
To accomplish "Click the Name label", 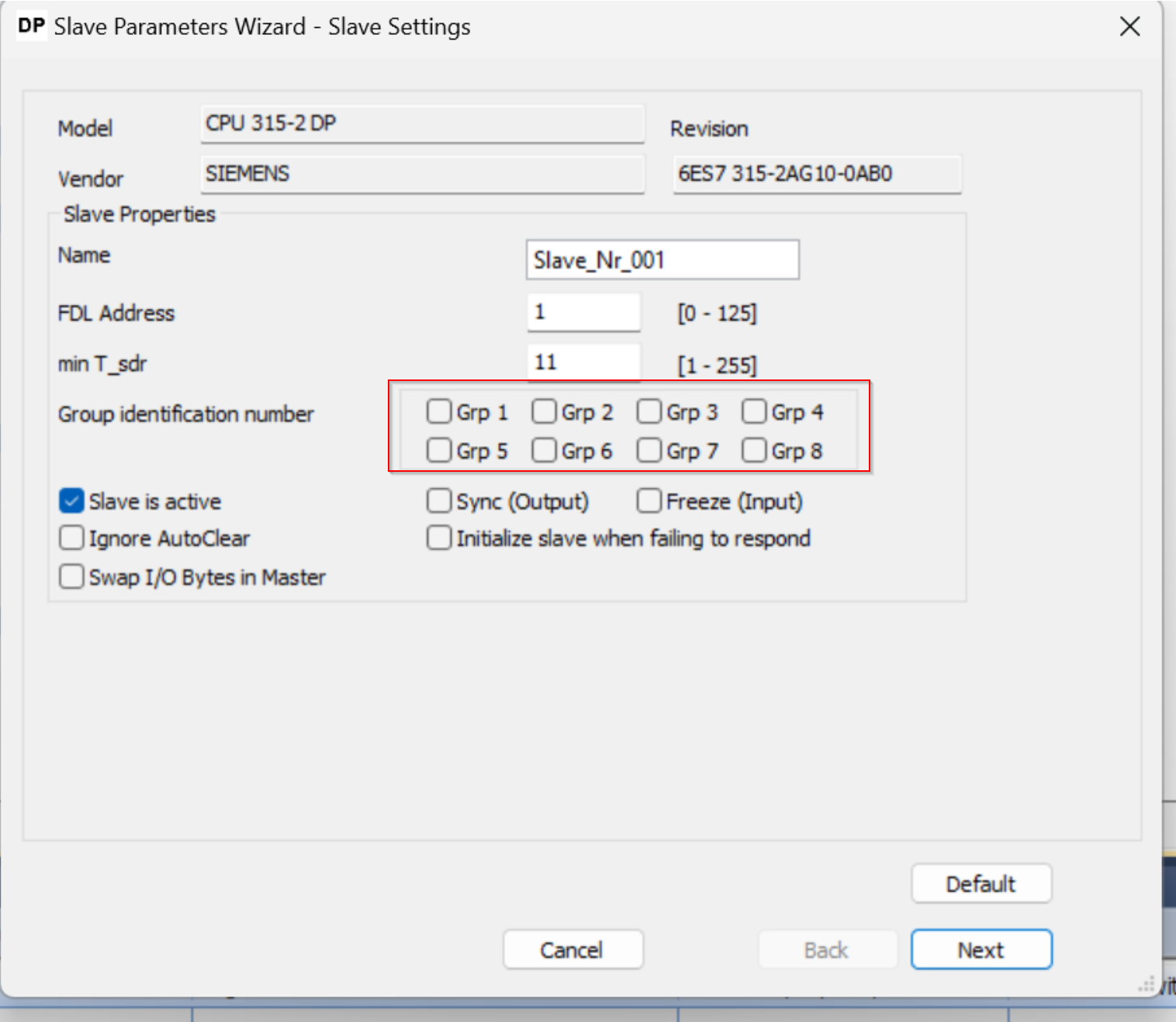I will [84, 255].
